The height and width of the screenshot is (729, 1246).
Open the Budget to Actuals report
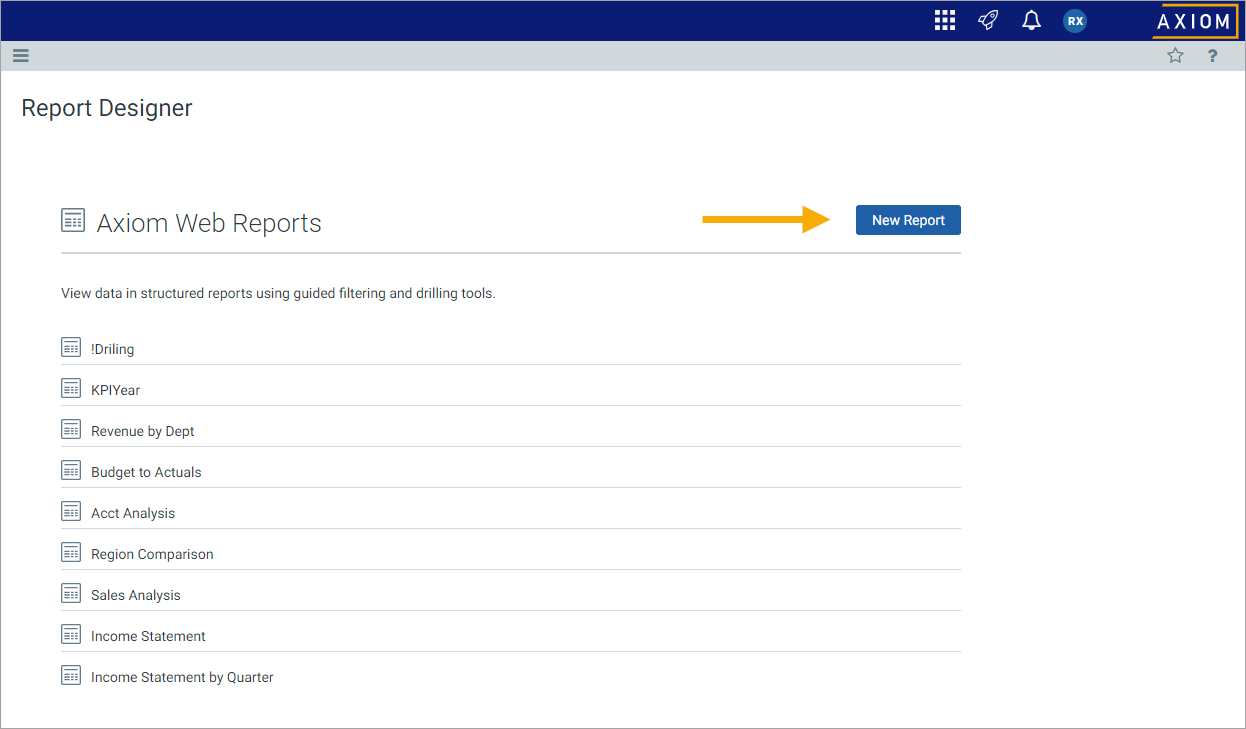[146, 472]
